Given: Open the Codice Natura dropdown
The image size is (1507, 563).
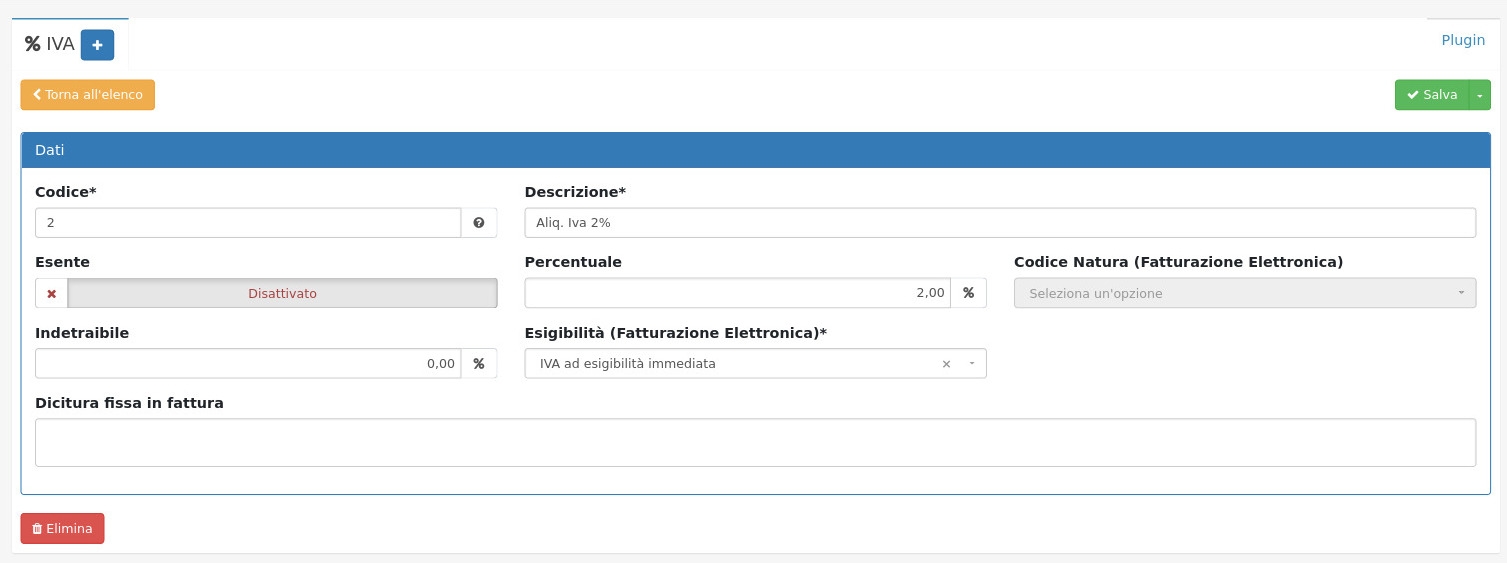Looking at the screenshot, I should (x=1244, y=294).
